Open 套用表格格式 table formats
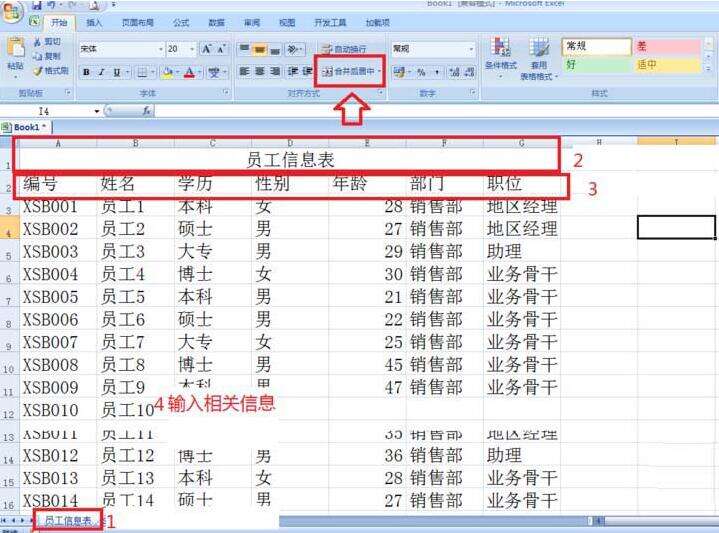Screen dimensions: 719x533 [x=539, y=58]
